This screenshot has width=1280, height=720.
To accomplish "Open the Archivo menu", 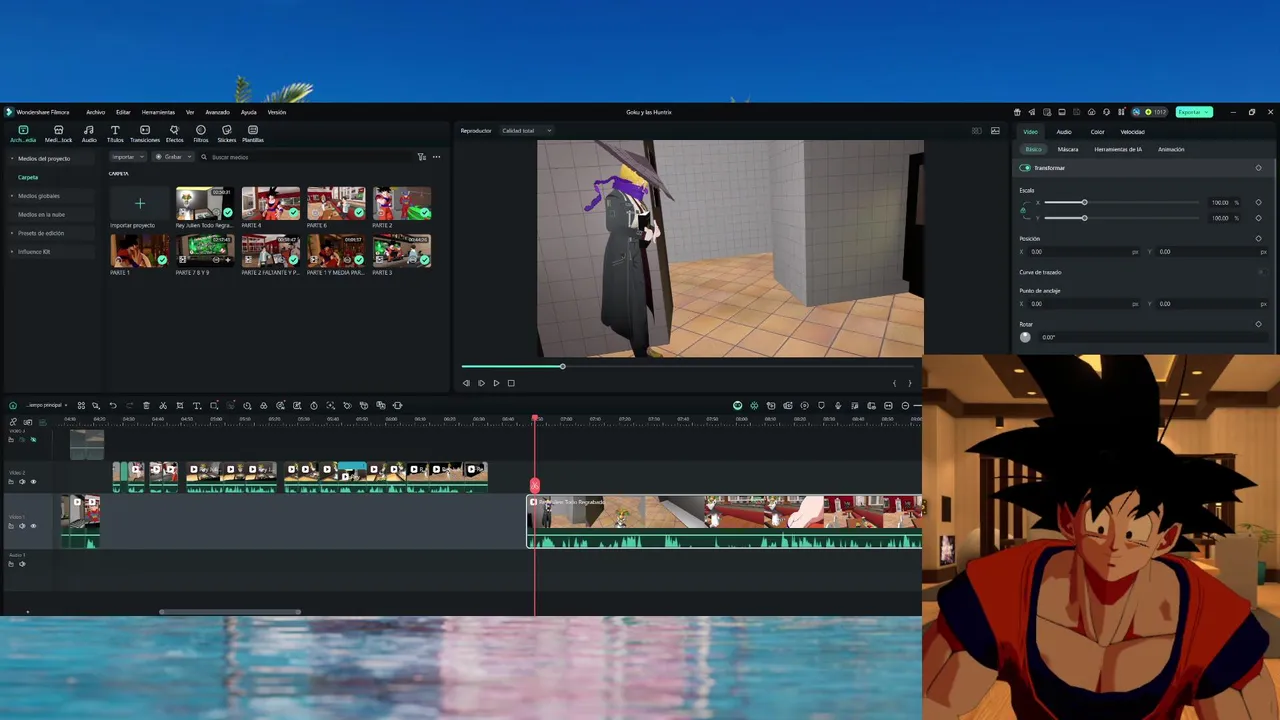I will pos(95,112).
